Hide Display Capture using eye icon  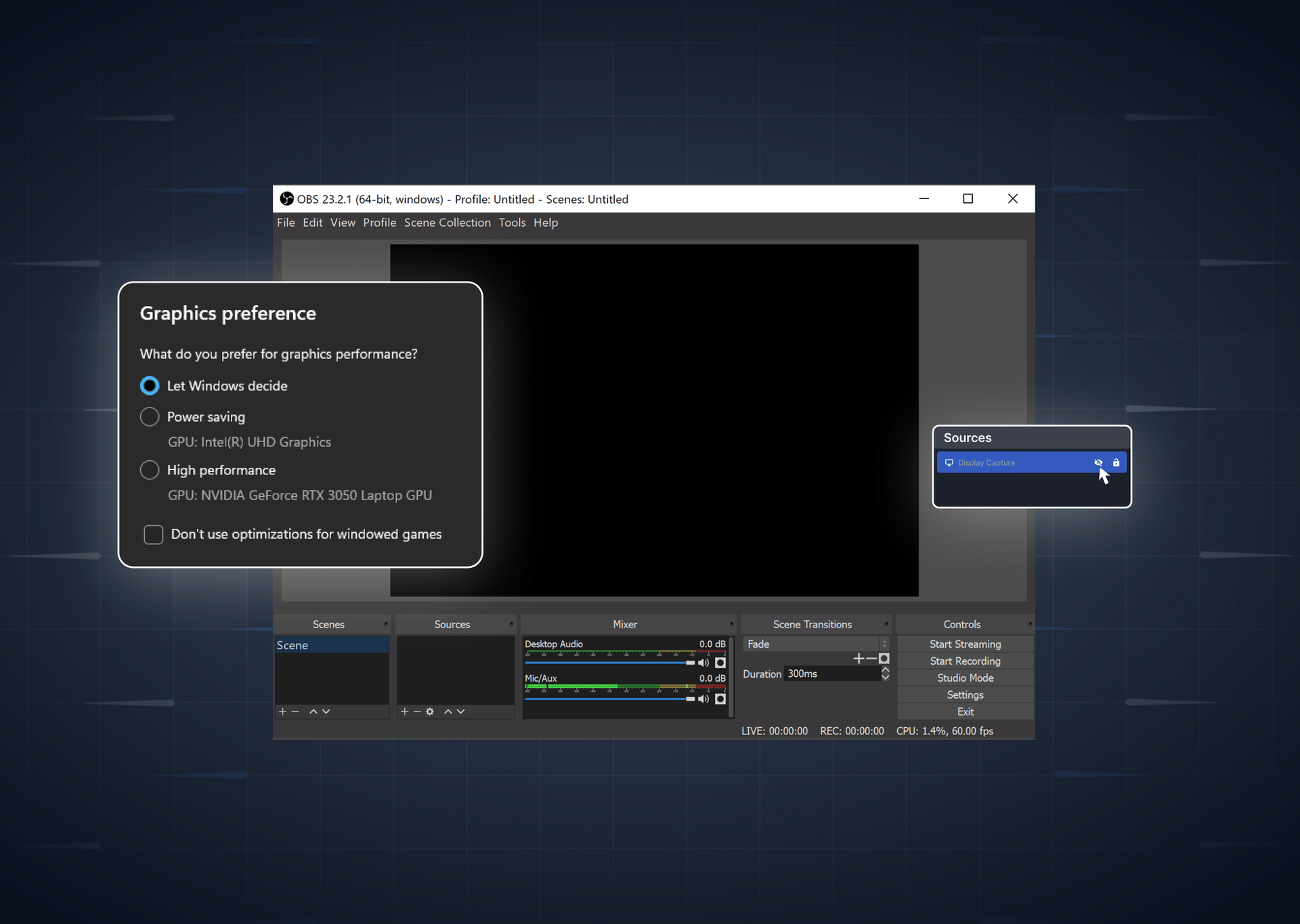pyautogui.click(x=1098, y=462)
